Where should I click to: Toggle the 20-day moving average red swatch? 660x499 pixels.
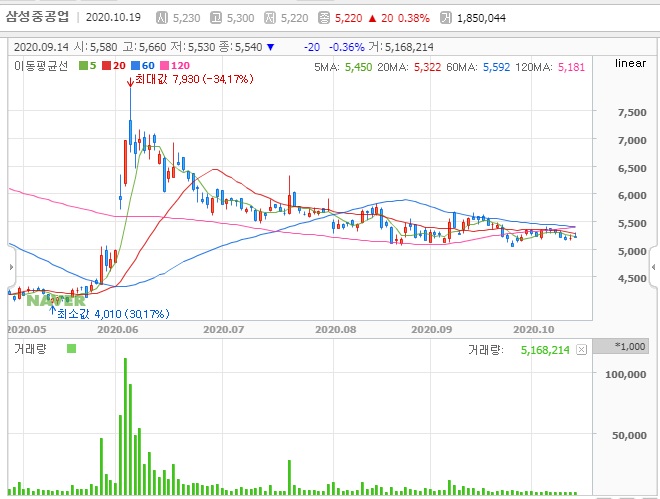click(x=106, y=66)
